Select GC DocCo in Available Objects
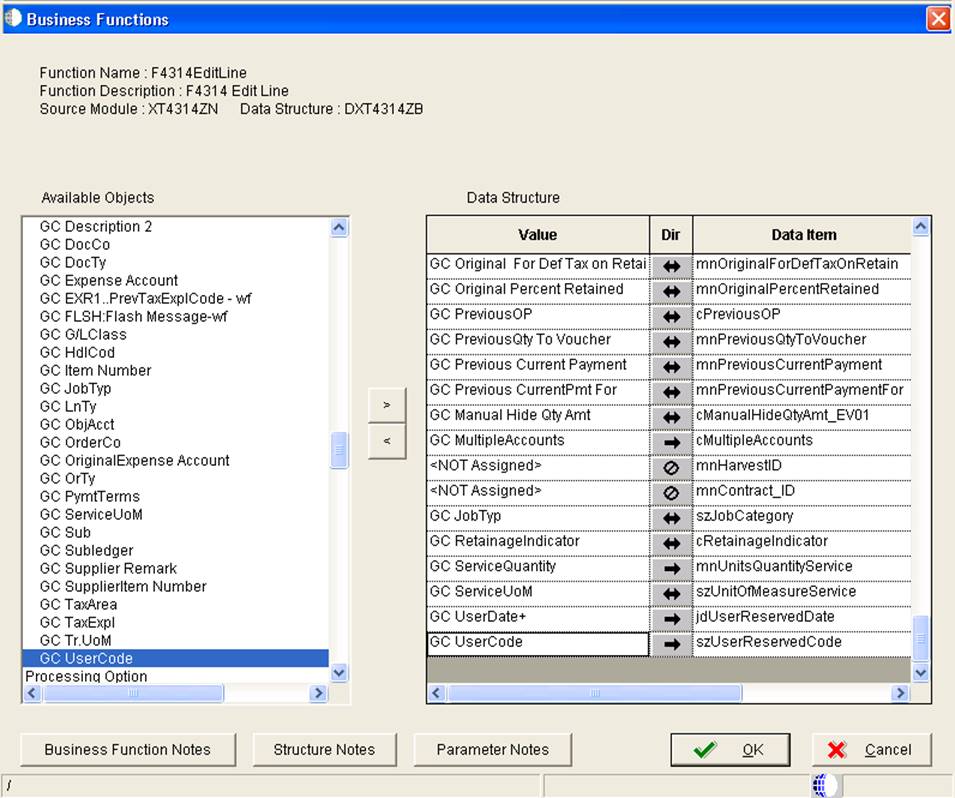 tap(75, 245)
